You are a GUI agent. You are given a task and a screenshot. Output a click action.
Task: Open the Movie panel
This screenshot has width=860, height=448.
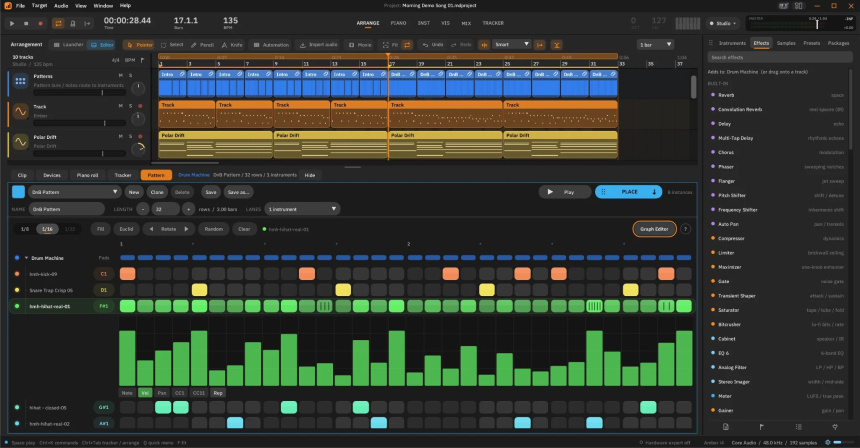tap(360, 45)
